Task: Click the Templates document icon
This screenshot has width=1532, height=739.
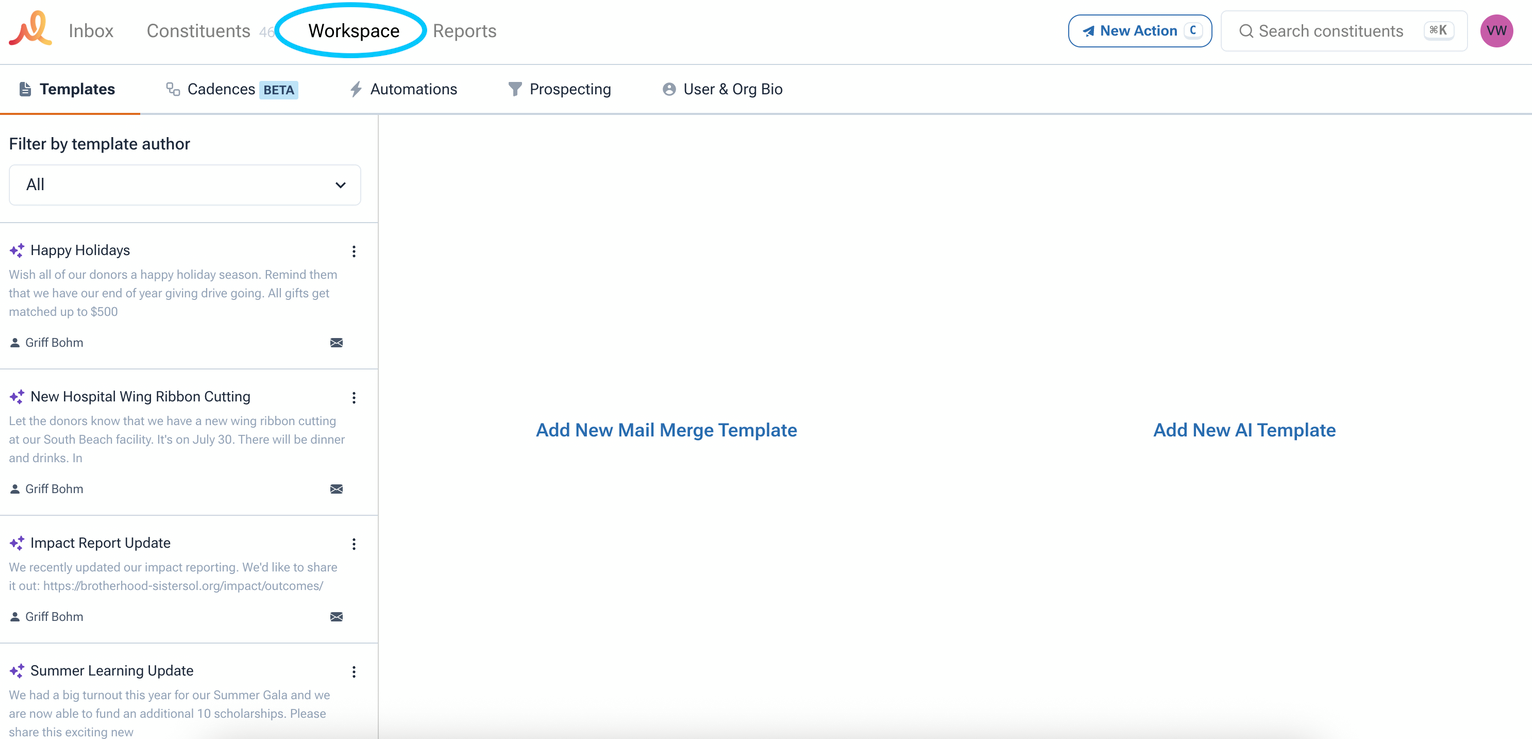Action: pos(25,89)
